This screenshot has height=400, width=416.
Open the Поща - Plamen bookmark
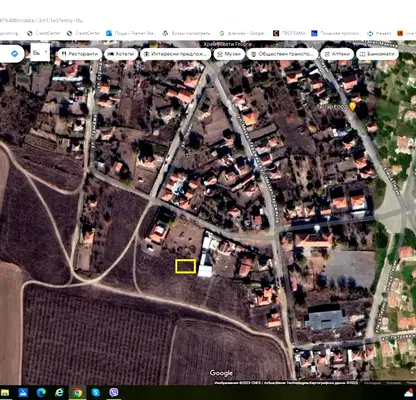(131, 33)
